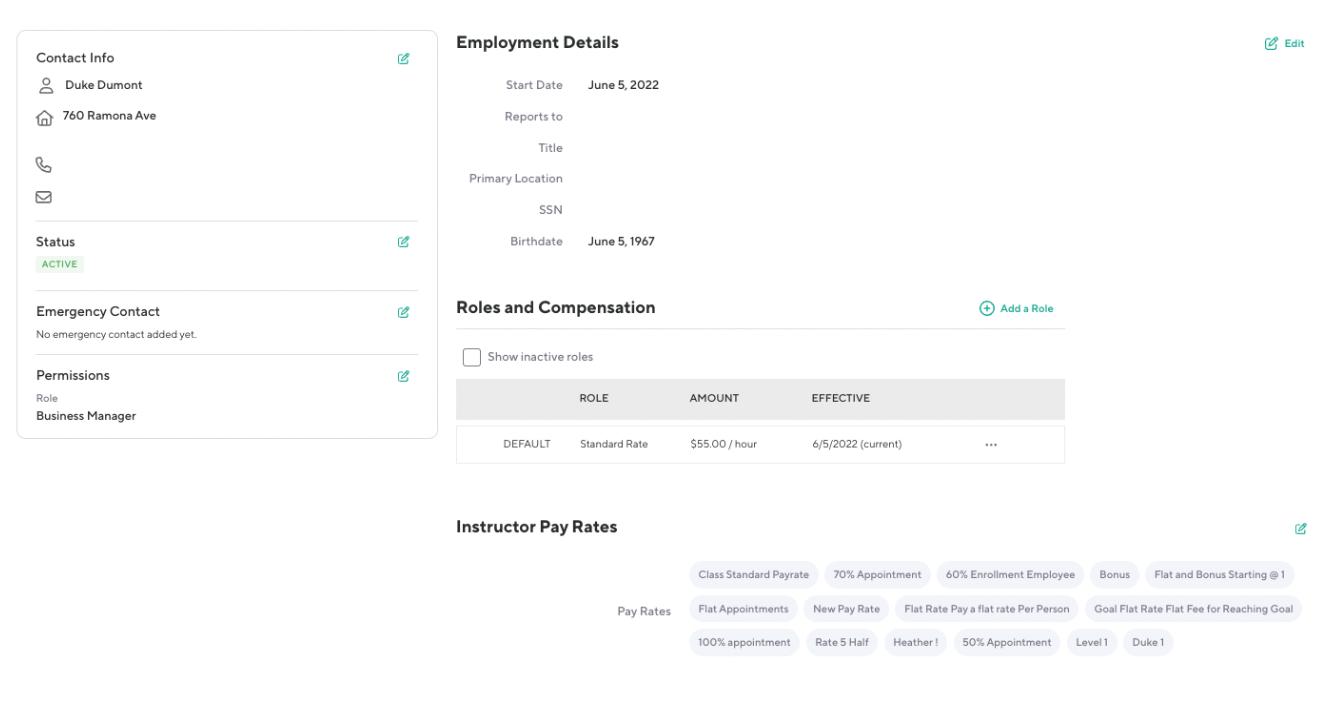Select the Flat and Bonus Starting @ 1 chip
The width and height of the screenshot is (1325, 701).
pyautogui.click(x=1218, y=575)
